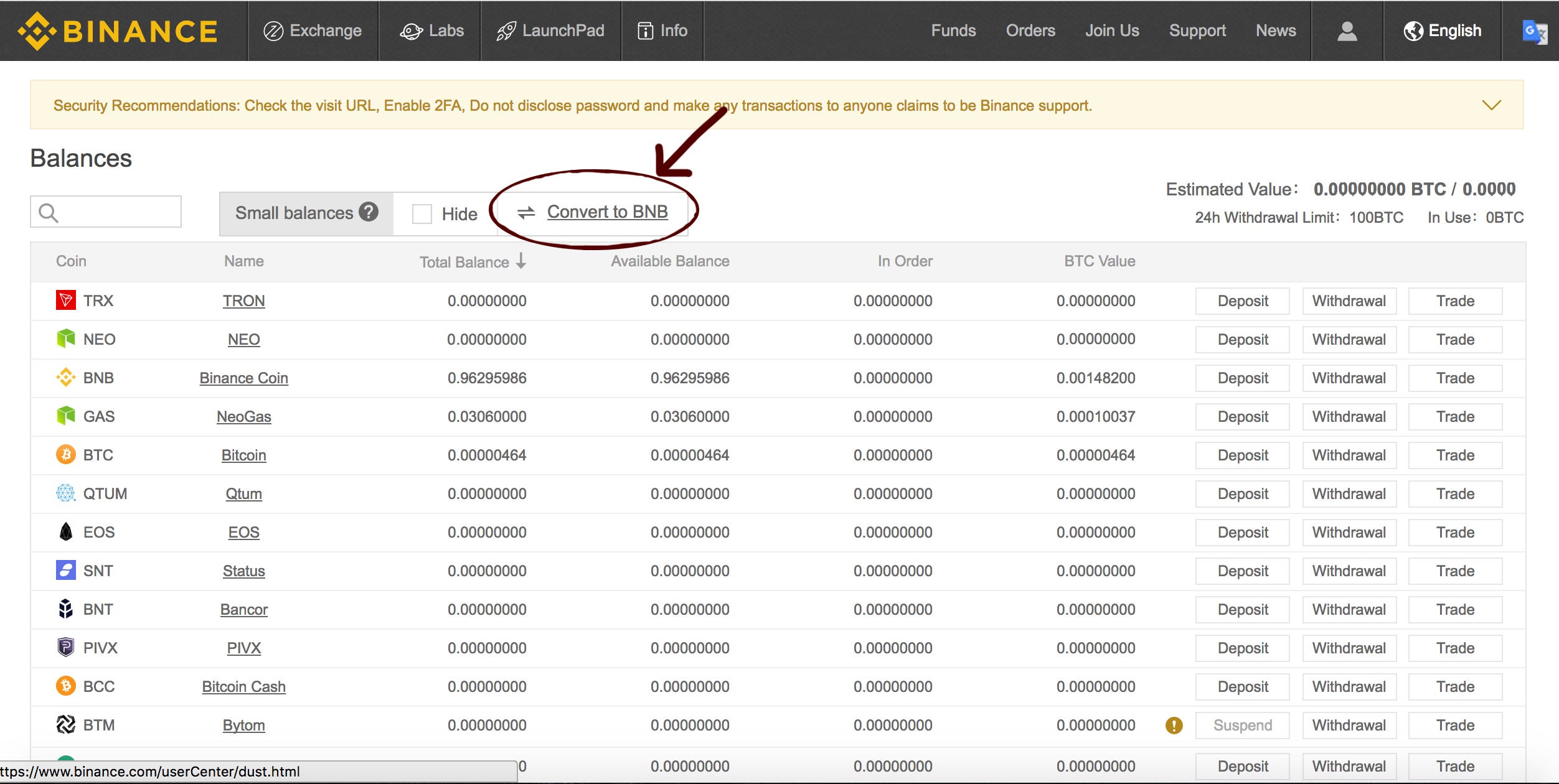Viewport: 1559px width, 784px height.
Task: Click Withdrawal for GAS
Action: coord(1349,417)
